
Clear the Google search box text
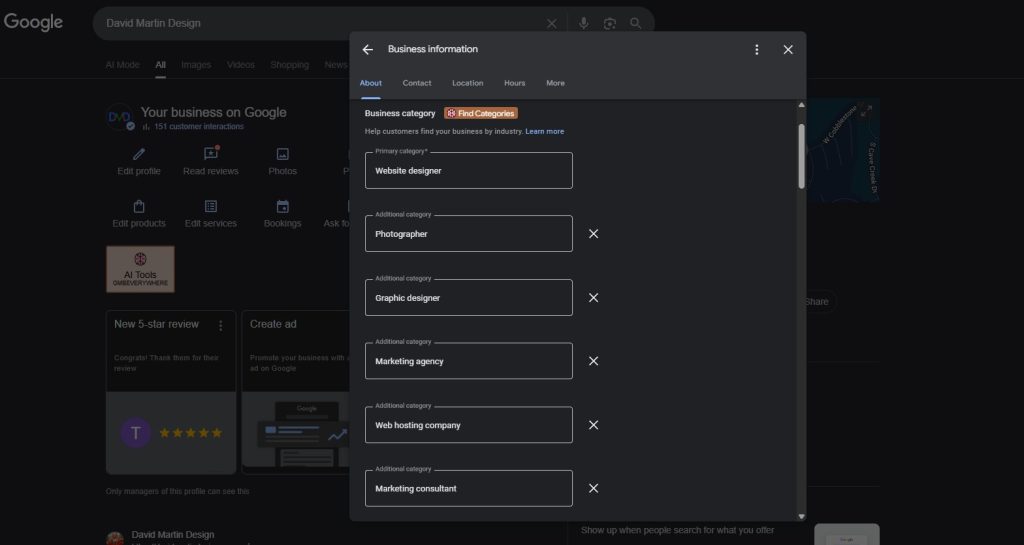point(552,23)
